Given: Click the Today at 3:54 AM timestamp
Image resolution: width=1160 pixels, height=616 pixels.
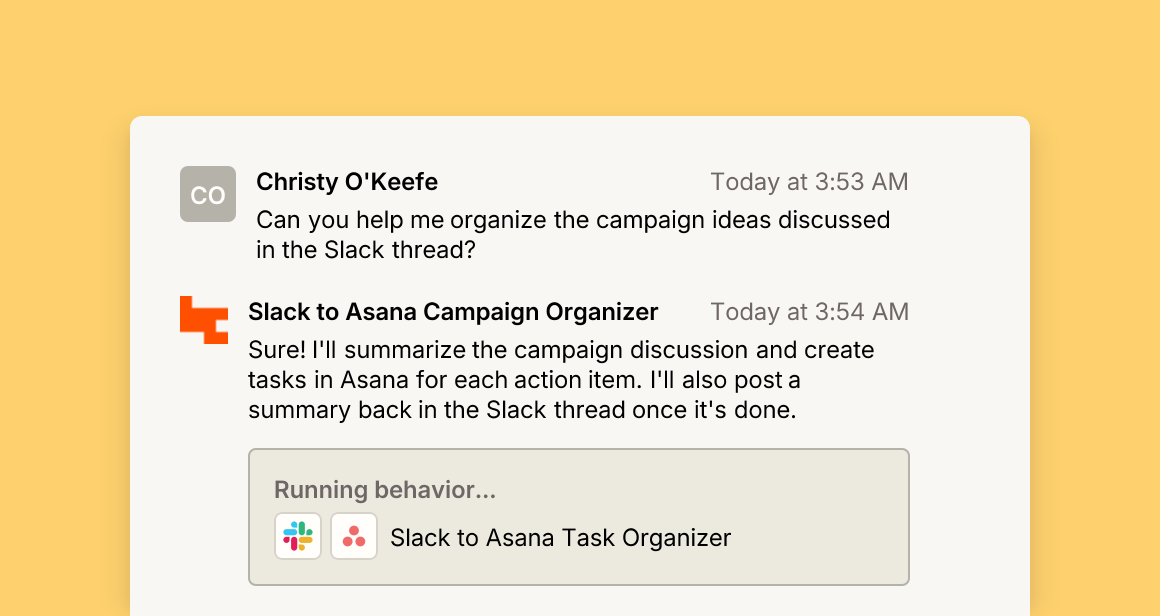Looking at the screenshot, I should point(809,312).
